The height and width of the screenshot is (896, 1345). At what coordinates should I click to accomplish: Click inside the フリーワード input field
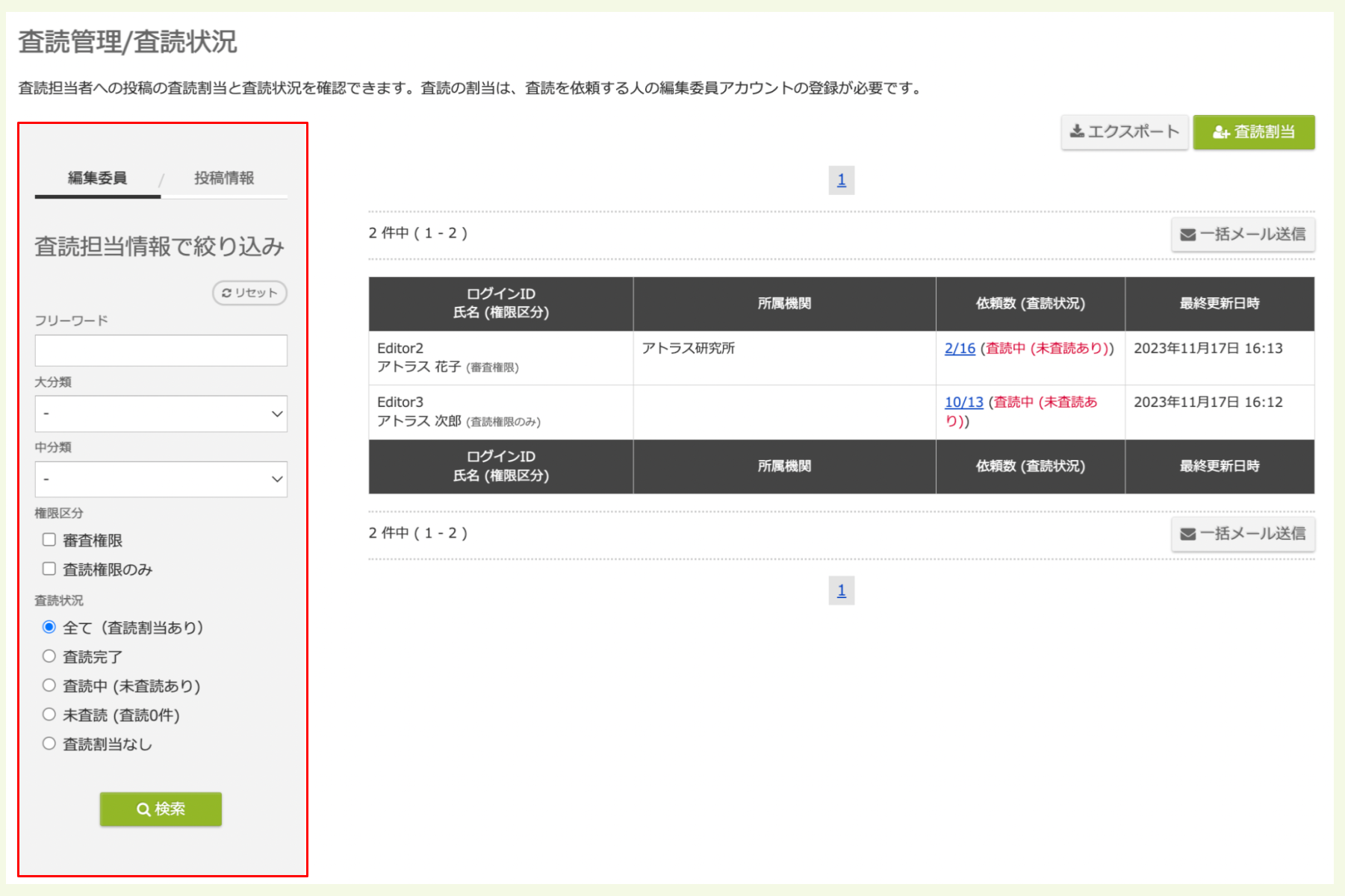click(x=161, y=349)
